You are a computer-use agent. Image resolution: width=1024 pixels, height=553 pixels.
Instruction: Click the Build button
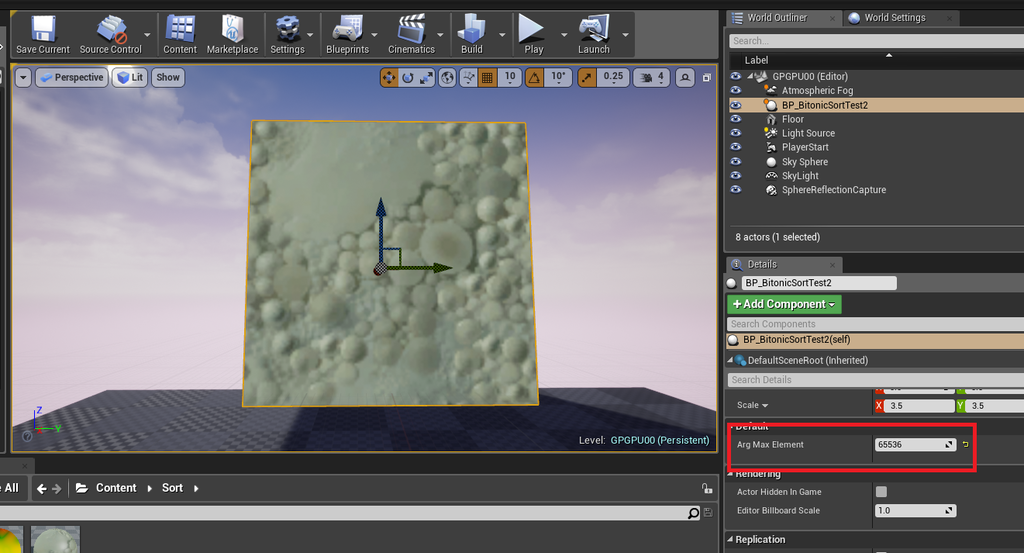click(x=471, y=35)
